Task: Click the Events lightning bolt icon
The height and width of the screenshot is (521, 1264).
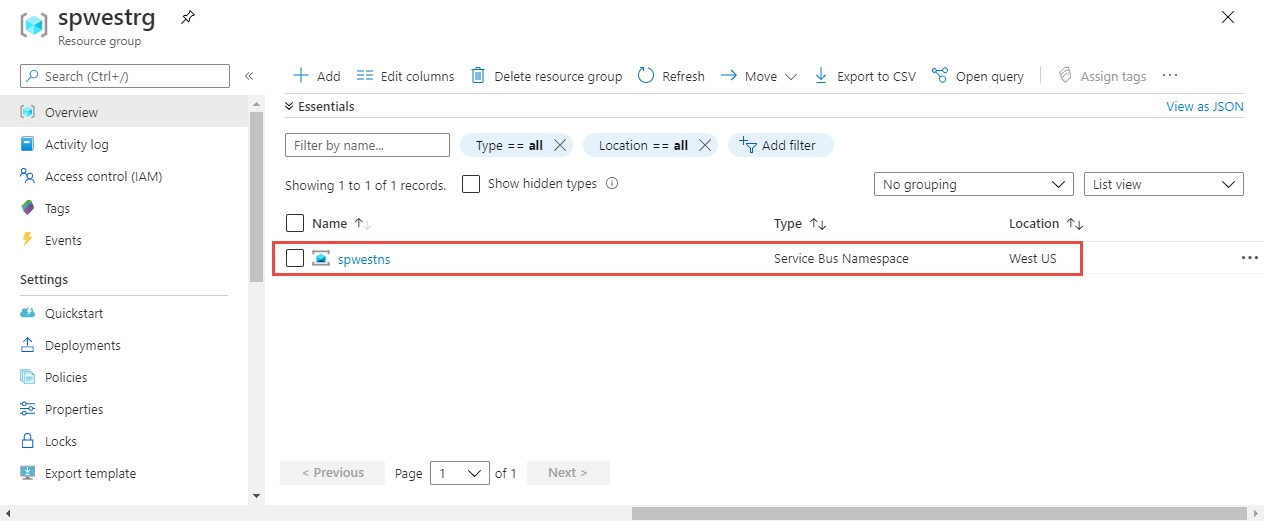Action: pyautogui.click(x=27, y=240)
